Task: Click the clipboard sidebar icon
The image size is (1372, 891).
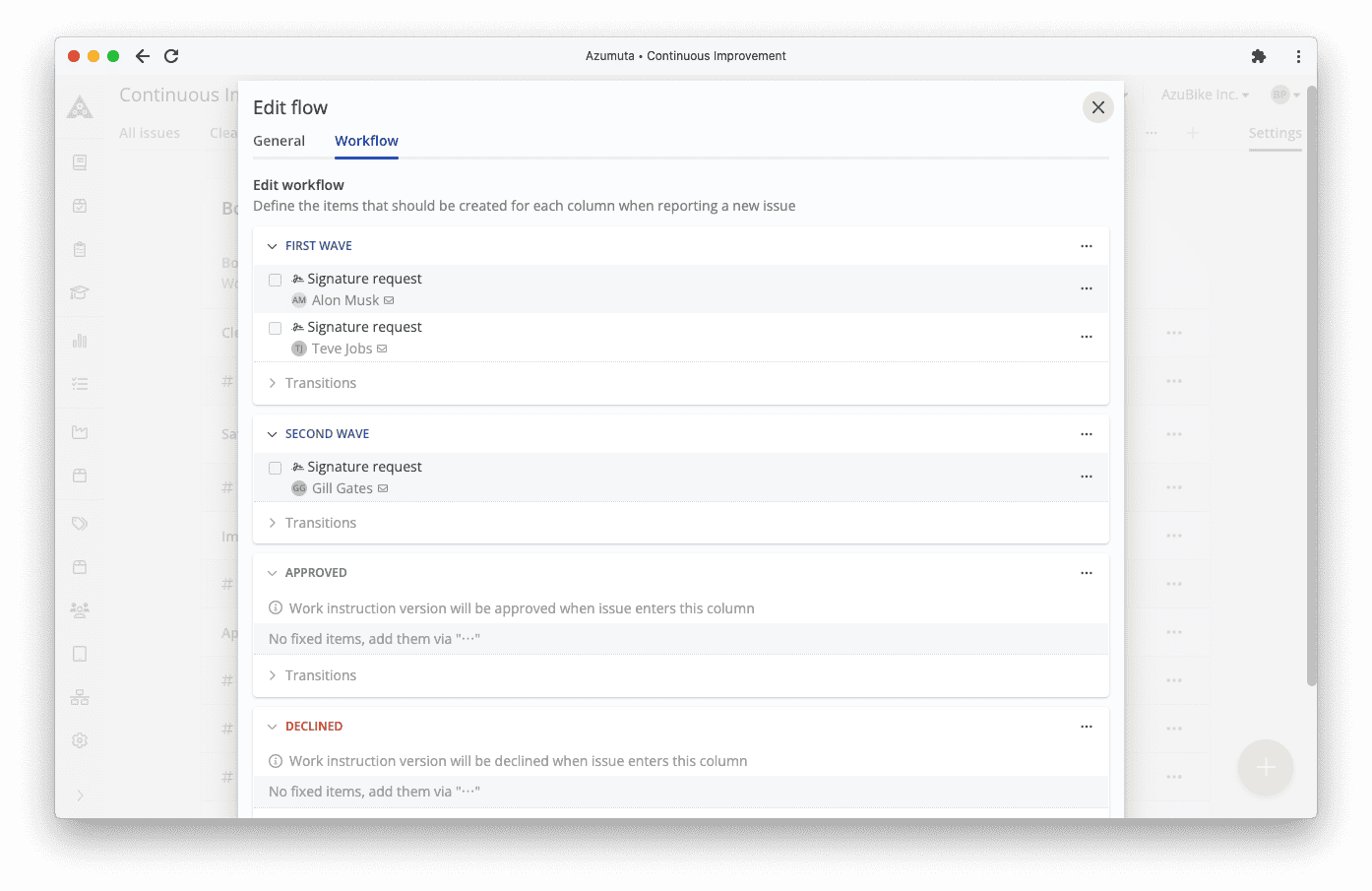Action: pyautogui.click(x=80, y=248)
